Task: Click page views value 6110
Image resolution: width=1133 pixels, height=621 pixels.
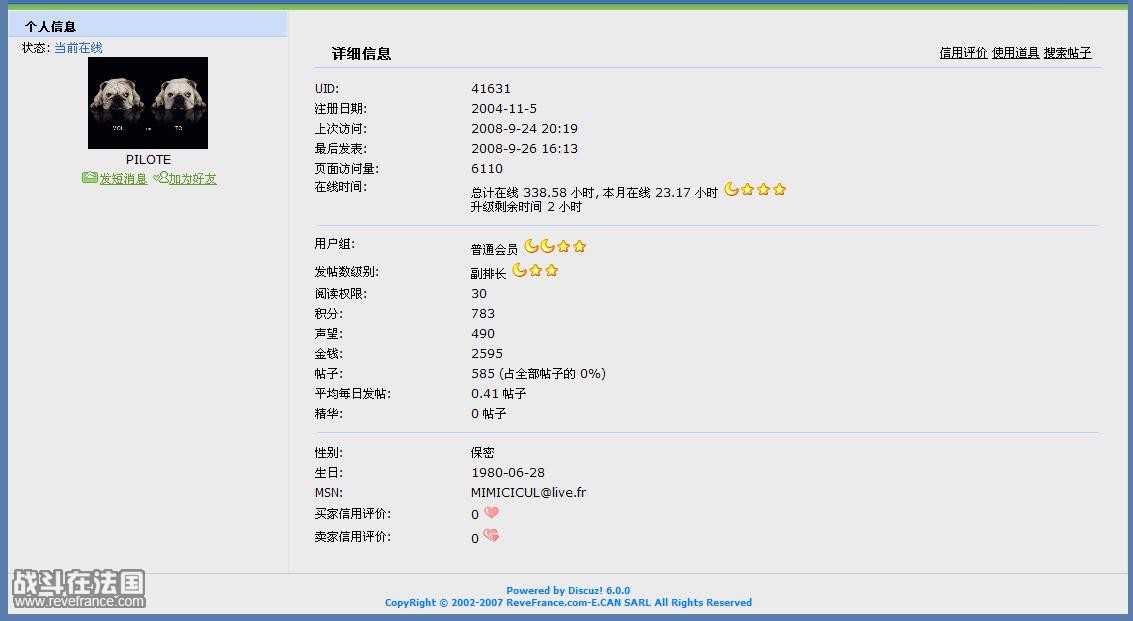Action: pos(486,168)
